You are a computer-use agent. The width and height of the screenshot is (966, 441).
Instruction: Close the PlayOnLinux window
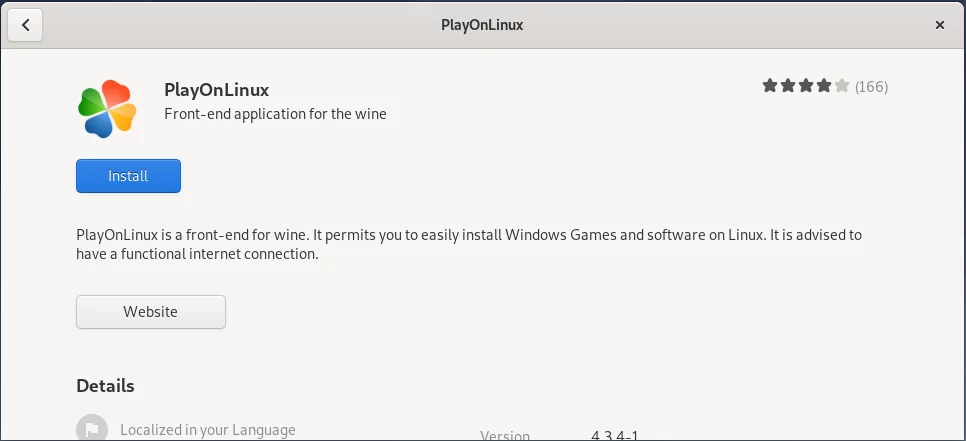point(940,25)
